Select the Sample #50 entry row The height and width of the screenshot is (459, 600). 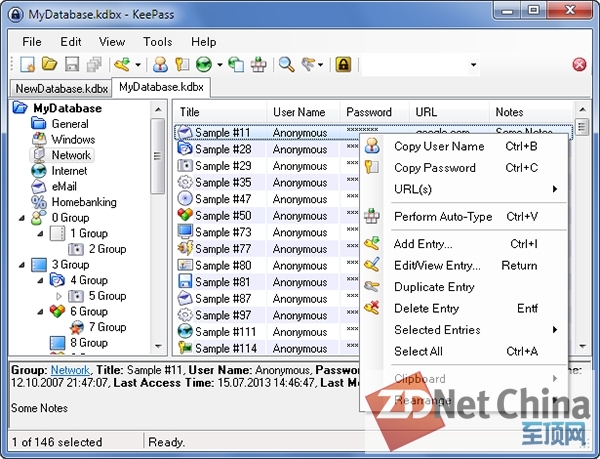[x=268, y=215]
